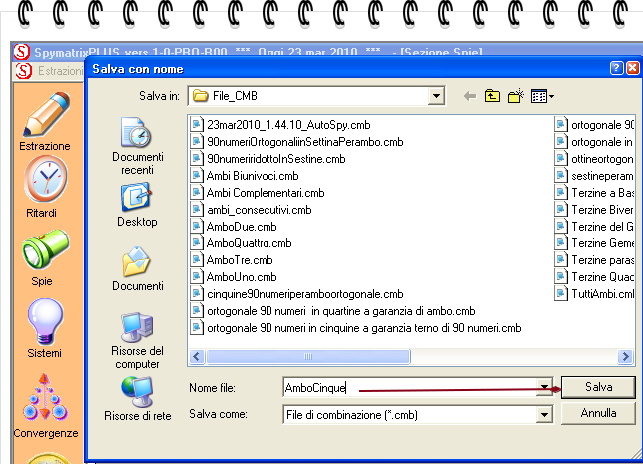Click the right scroll arrow of file list
Viewport: 643px width, 464px height.
click(625, 357)
